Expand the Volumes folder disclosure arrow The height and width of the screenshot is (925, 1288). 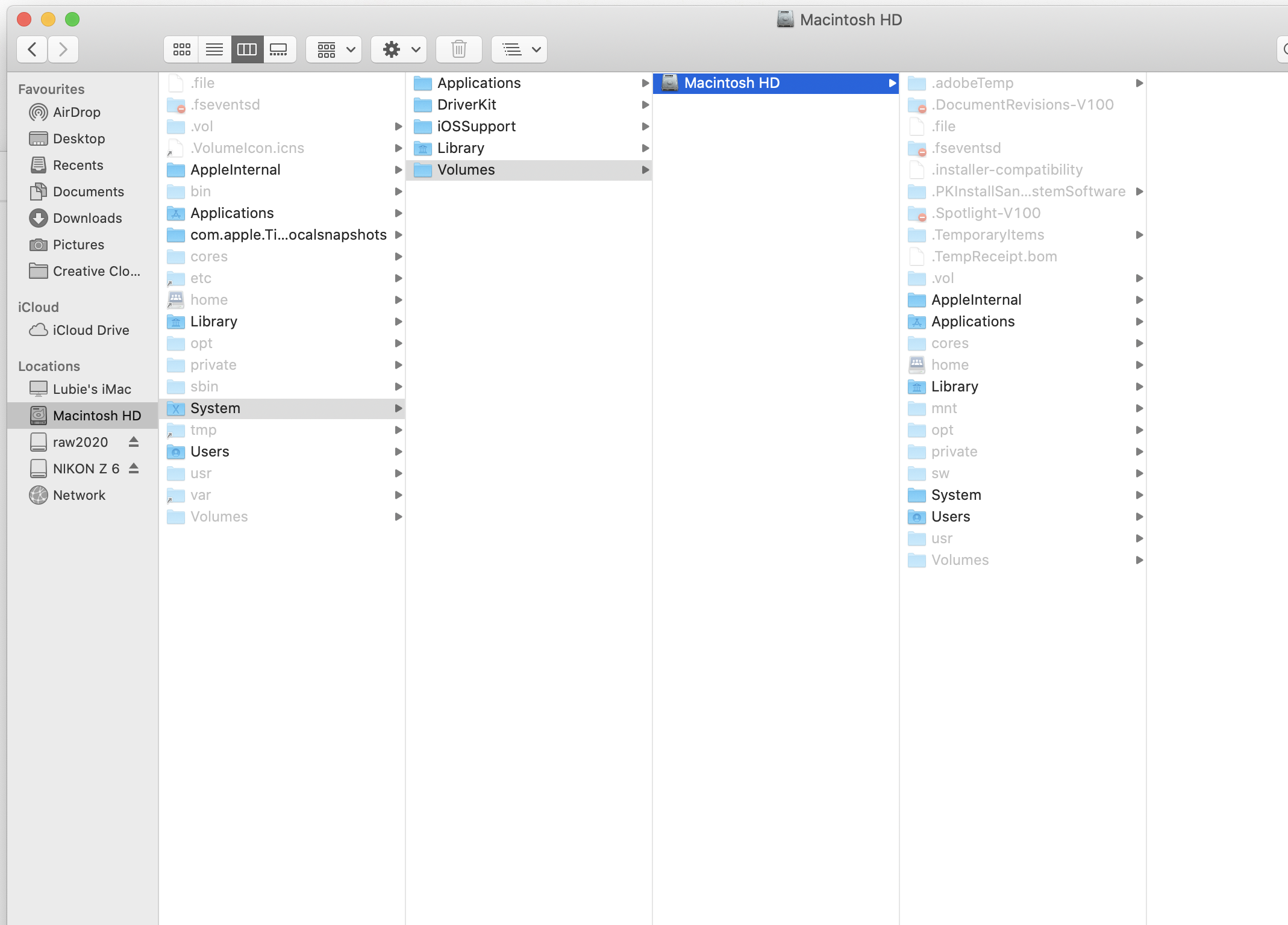tap(646, 170)
